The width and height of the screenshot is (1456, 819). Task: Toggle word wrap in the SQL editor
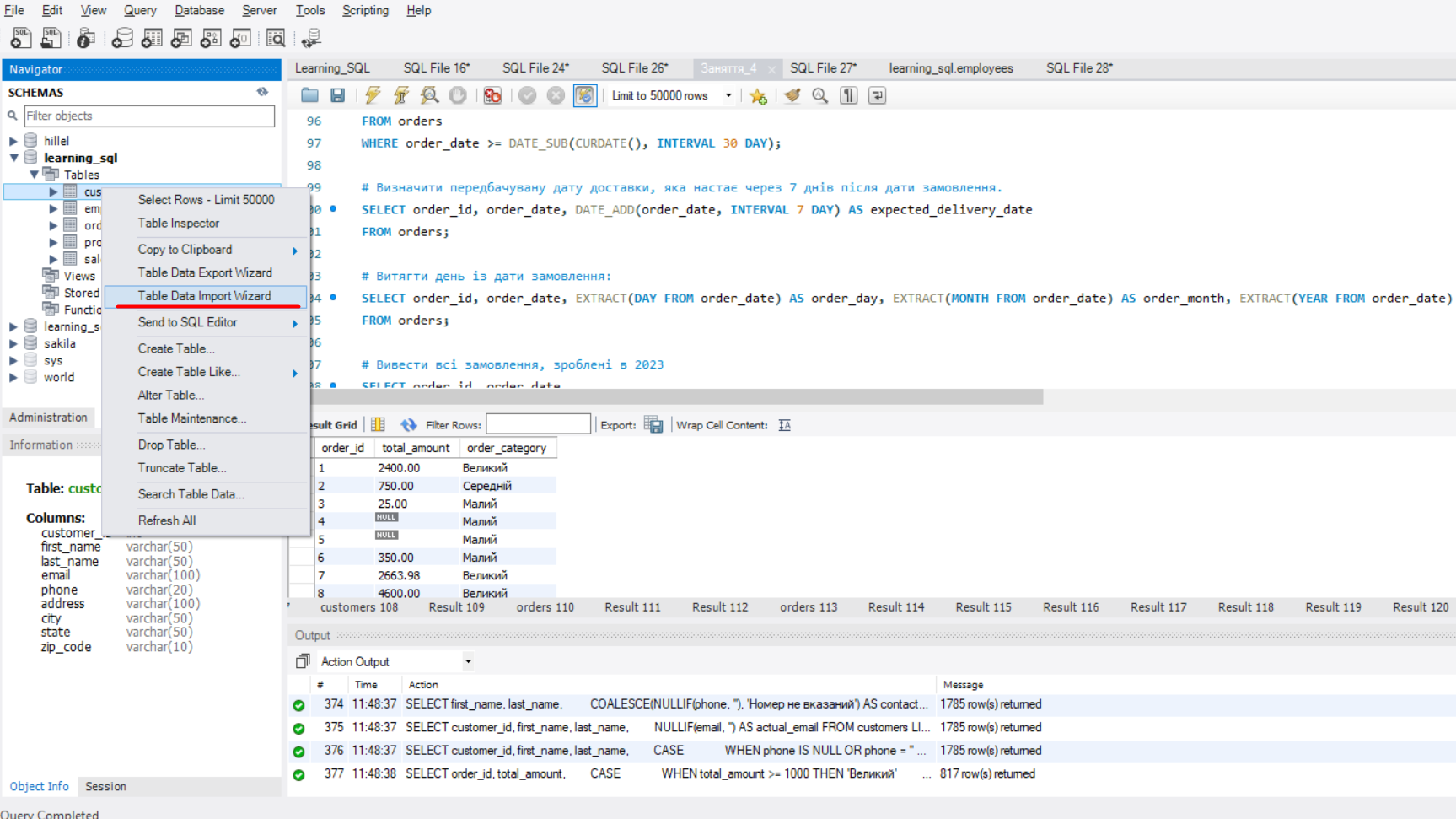[x=877, y=95]
